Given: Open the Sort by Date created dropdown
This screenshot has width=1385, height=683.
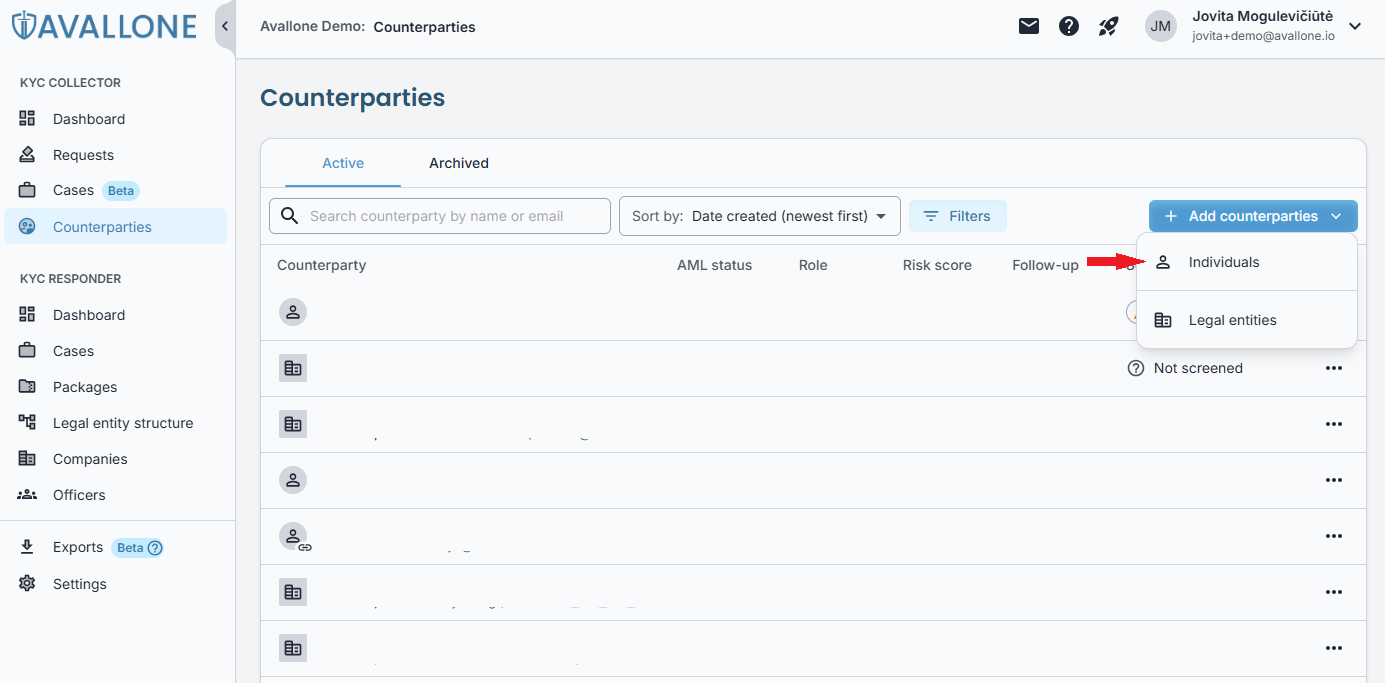Looking at the screenshot, I should point(760,216).
